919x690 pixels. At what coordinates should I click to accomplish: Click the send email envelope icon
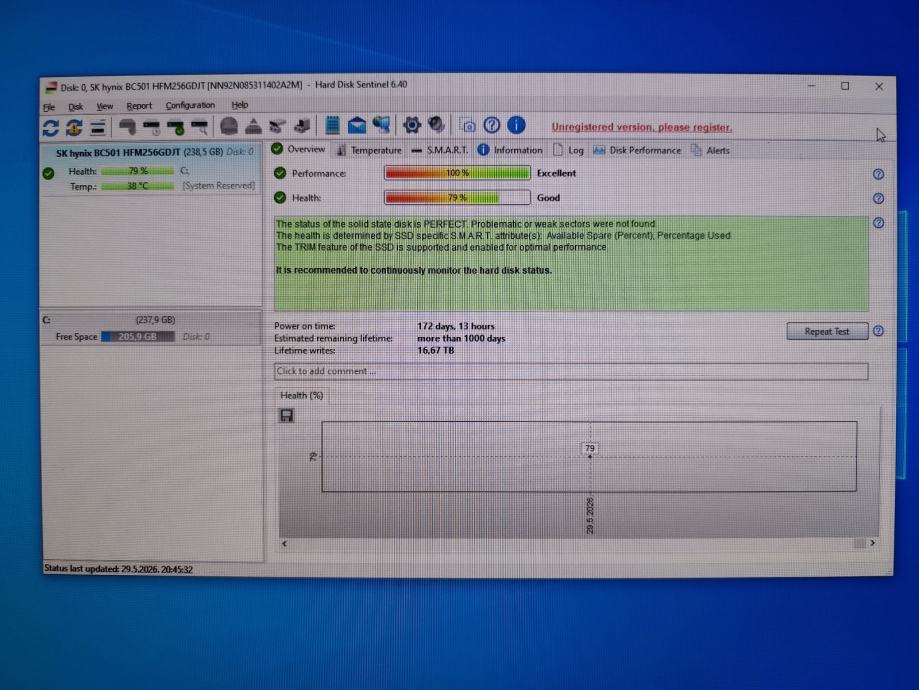(356, 125)
